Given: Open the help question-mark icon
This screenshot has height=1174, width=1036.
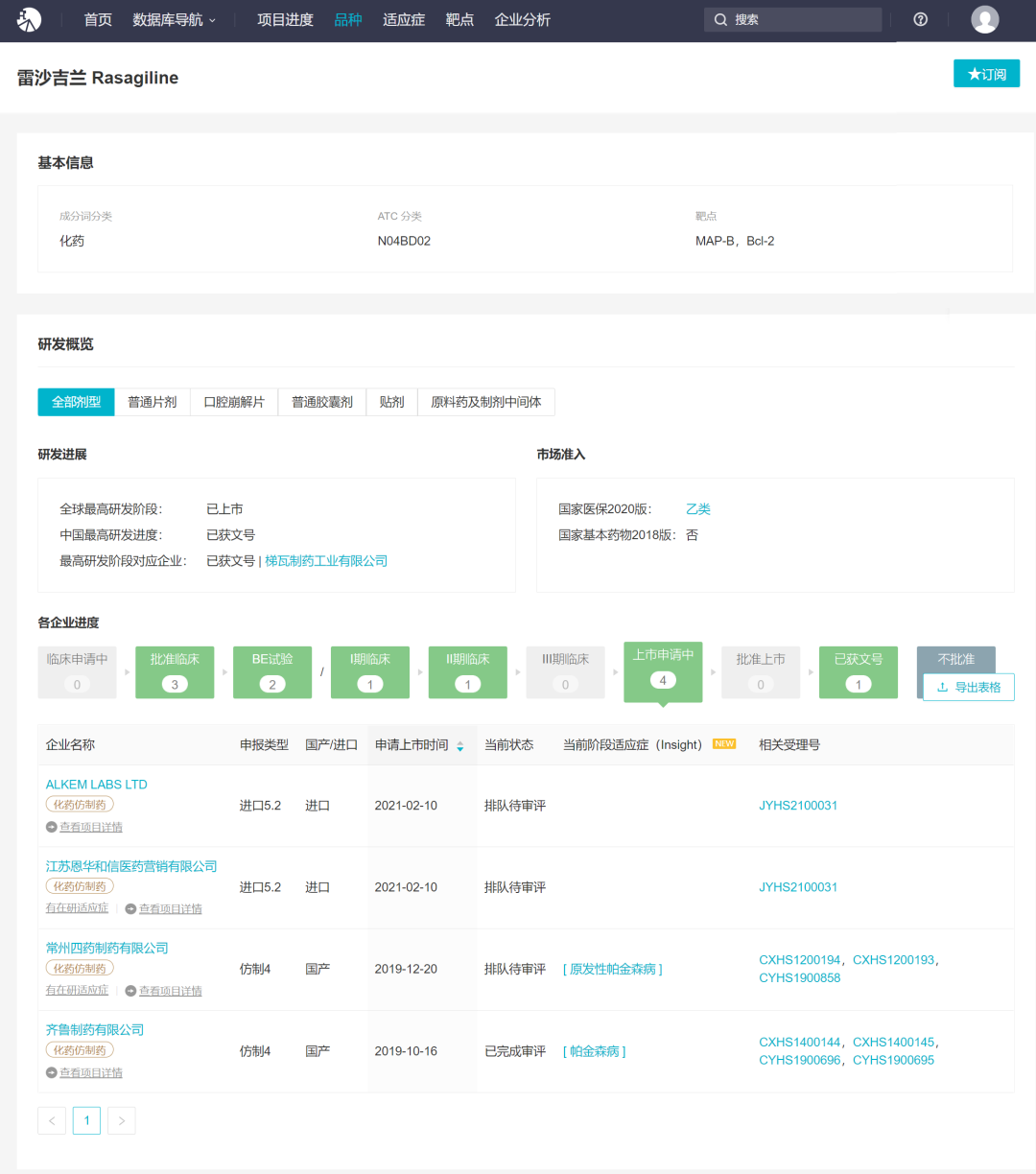Looking at the screenshot, I should [921, 19].
